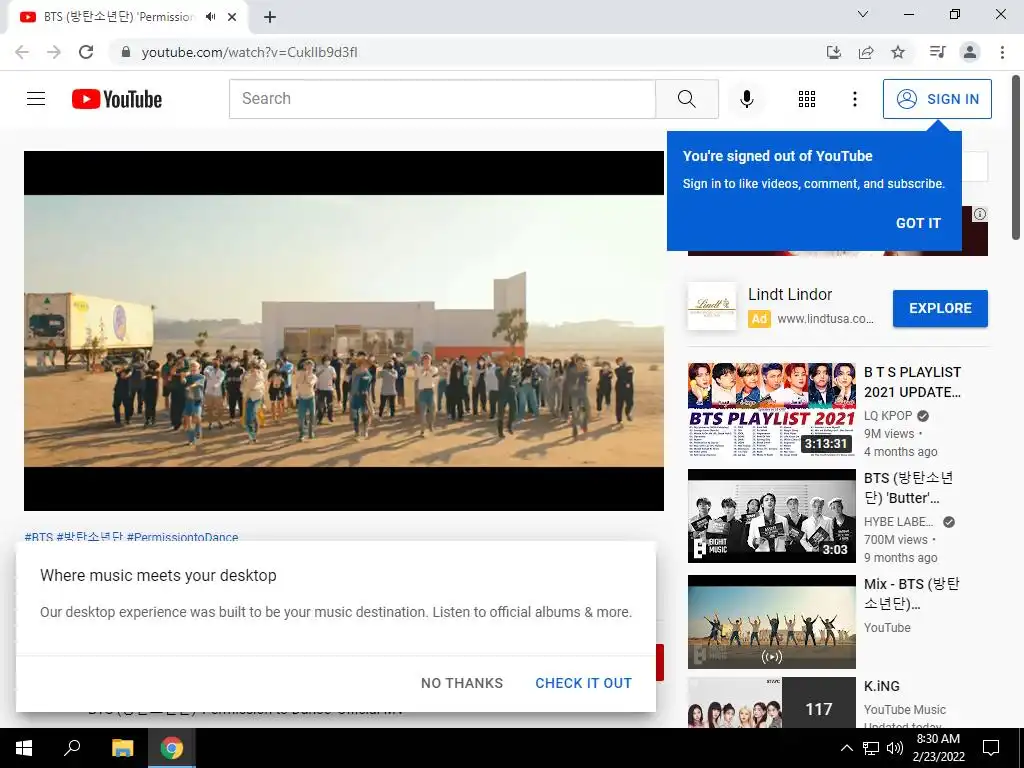Click the address bar URL
The image size is (1024, 768).
(249, 52)
